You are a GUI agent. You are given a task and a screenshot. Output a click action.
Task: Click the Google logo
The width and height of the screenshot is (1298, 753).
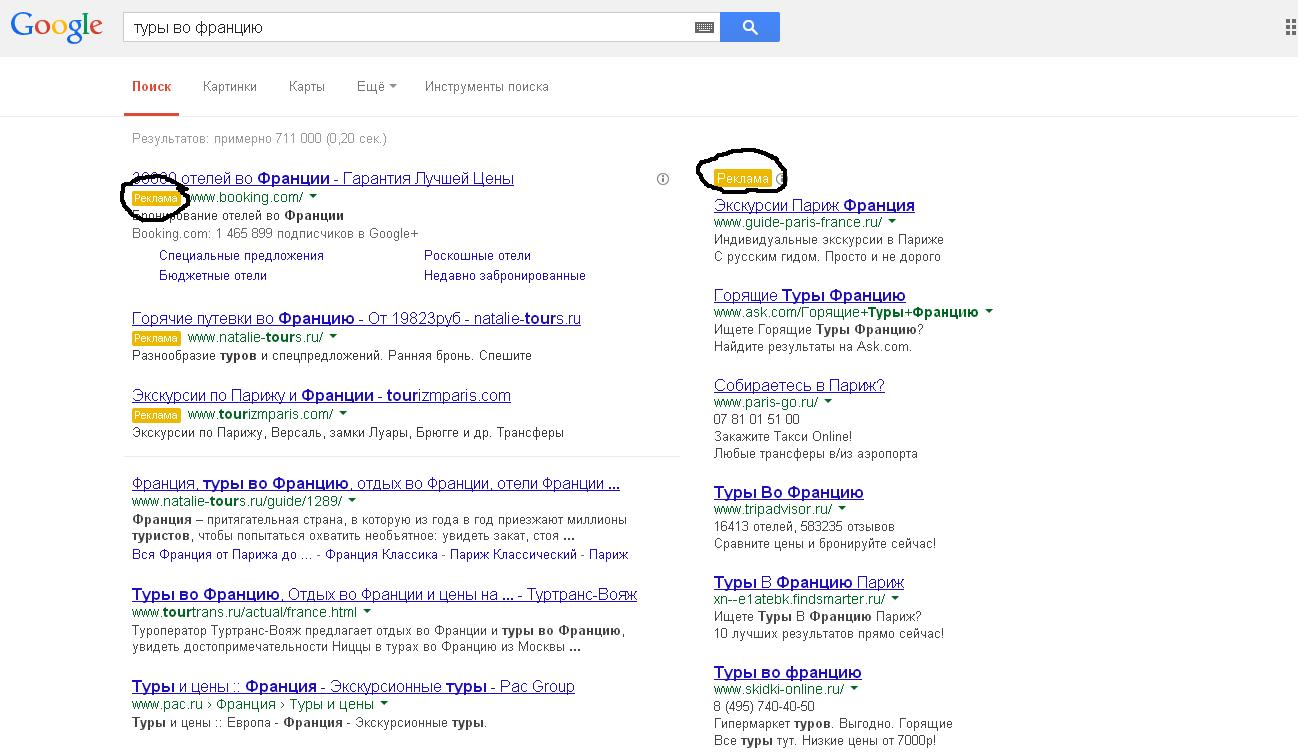tap(56, 27)
